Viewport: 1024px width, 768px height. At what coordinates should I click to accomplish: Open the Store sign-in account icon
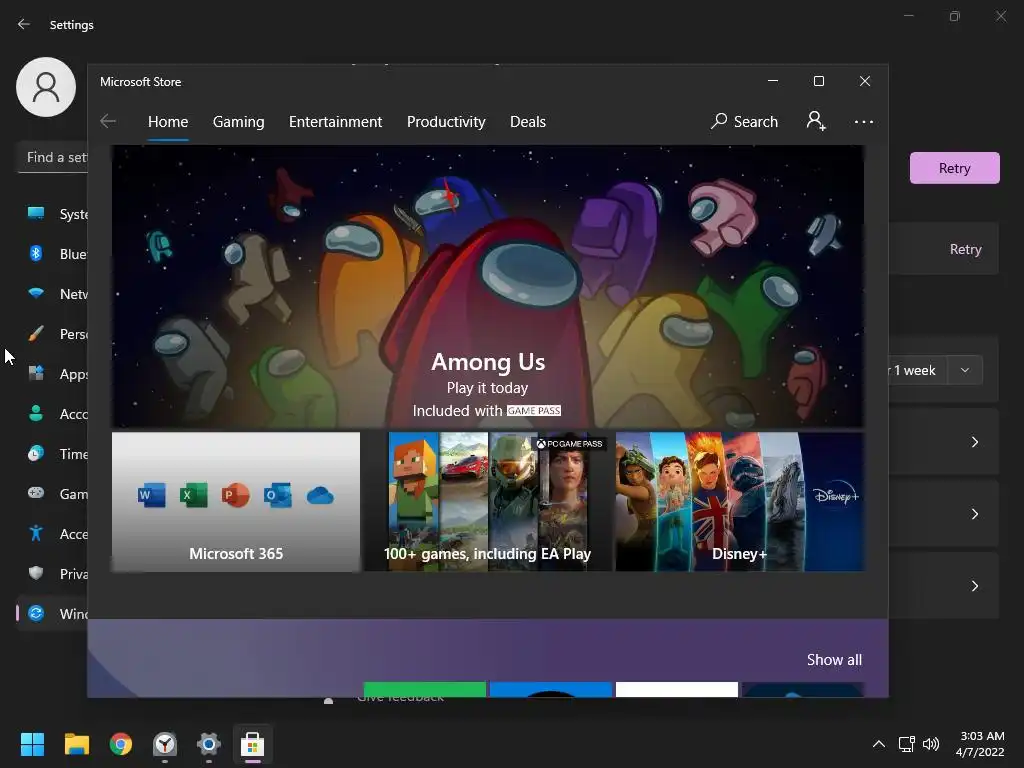[816, 121]
